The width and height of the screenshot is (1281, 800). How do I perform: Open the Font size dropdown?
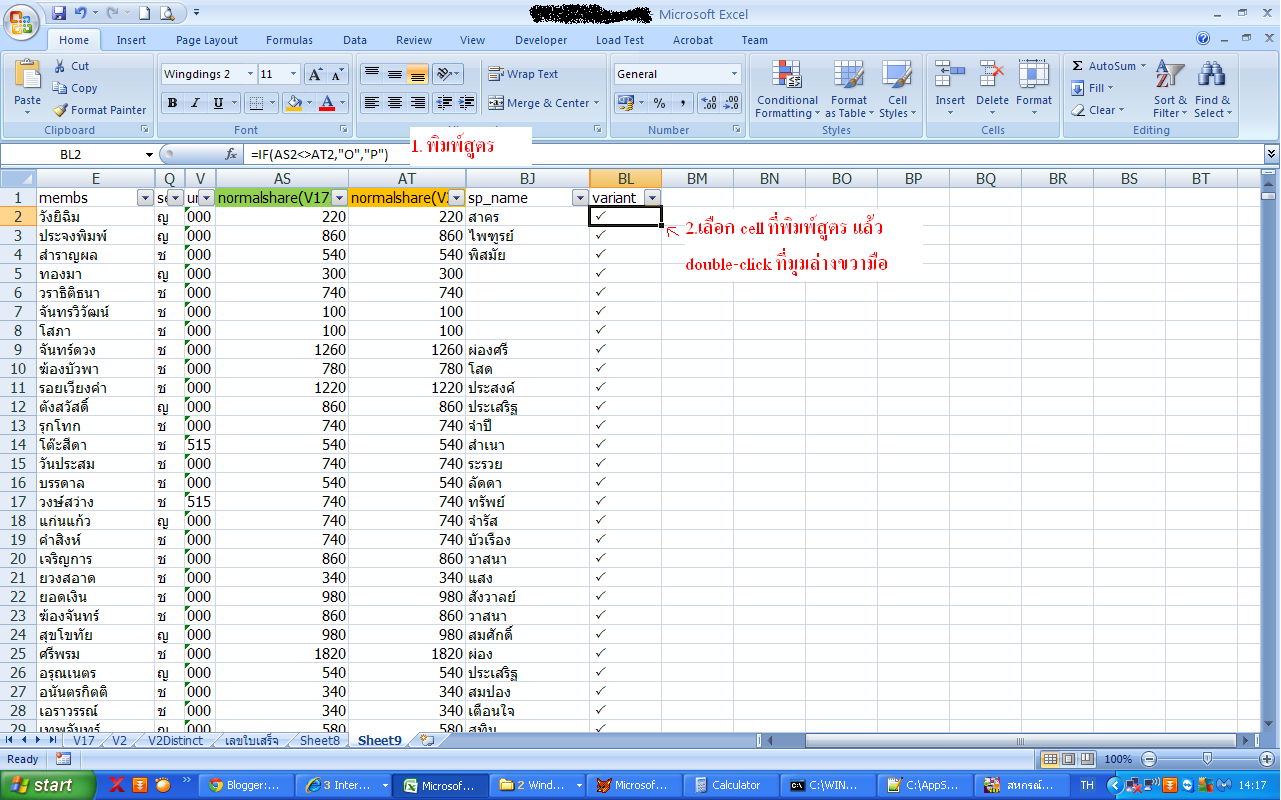click(x=293, y=74)
